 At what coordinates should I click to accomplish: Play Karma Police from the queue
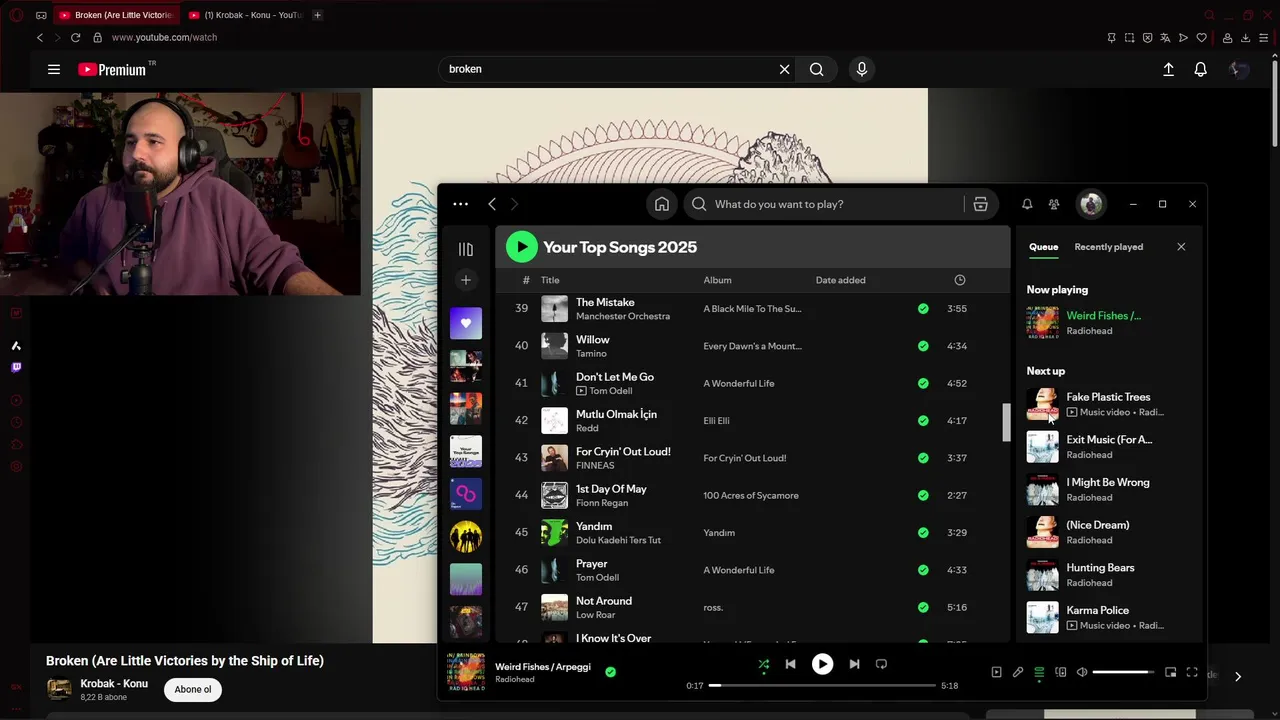point(1109,617)
